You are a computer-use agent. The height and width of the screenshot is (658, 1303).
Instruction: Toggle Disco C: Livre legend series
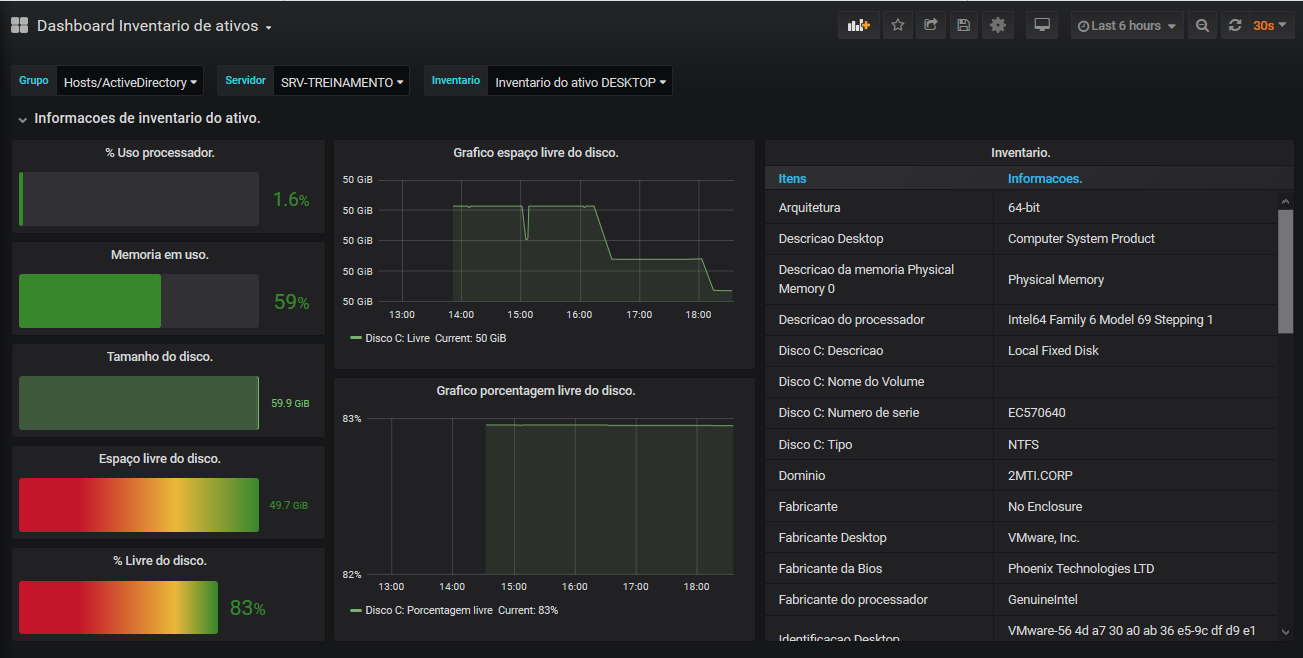pos(397,339)
